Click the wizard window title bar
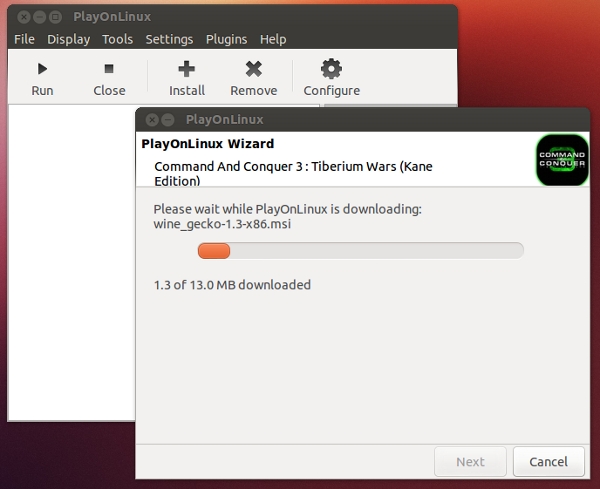 362,120
